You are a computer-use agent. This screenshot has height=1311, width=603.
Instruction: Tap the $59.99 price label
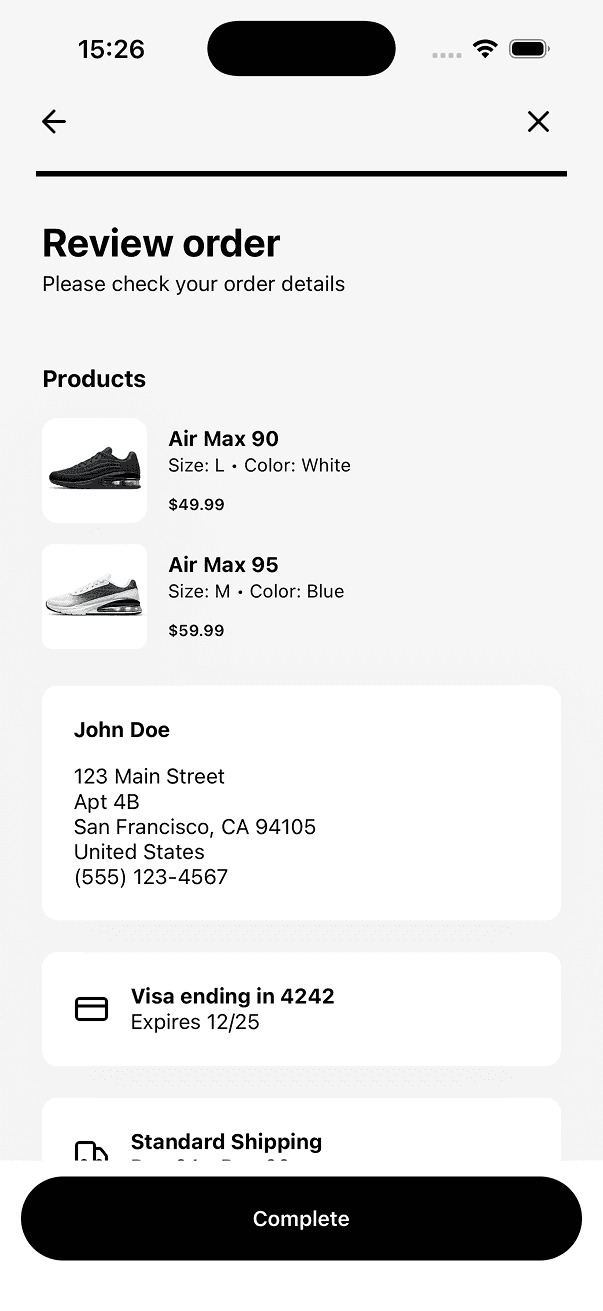[x=196, y=630]
